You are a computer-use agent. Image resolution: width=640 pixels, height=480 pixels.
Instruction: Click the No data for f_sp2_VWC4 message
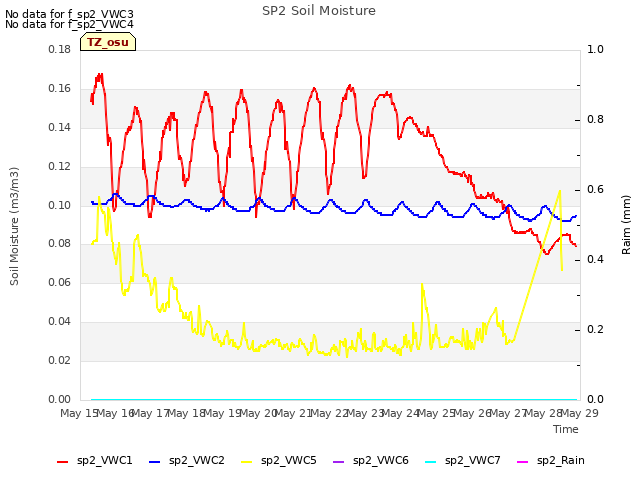pos(69,24)
